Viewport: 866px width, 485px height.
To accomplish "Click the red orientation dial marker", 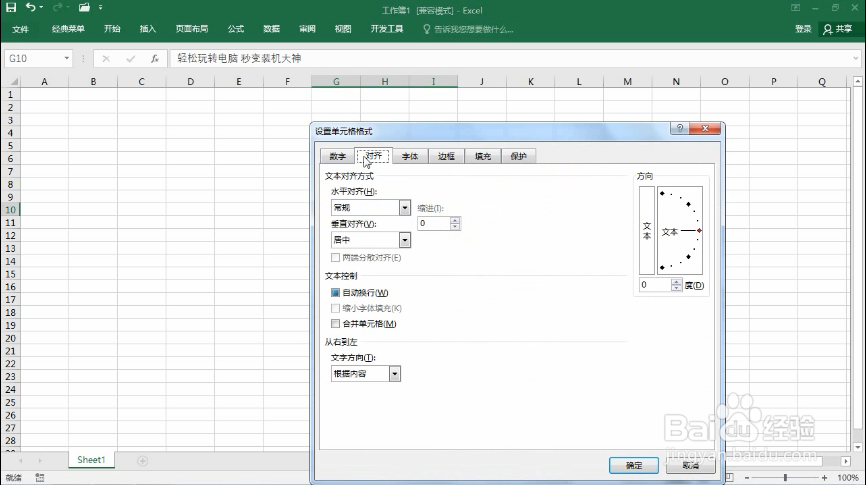I will pos(699,230).
